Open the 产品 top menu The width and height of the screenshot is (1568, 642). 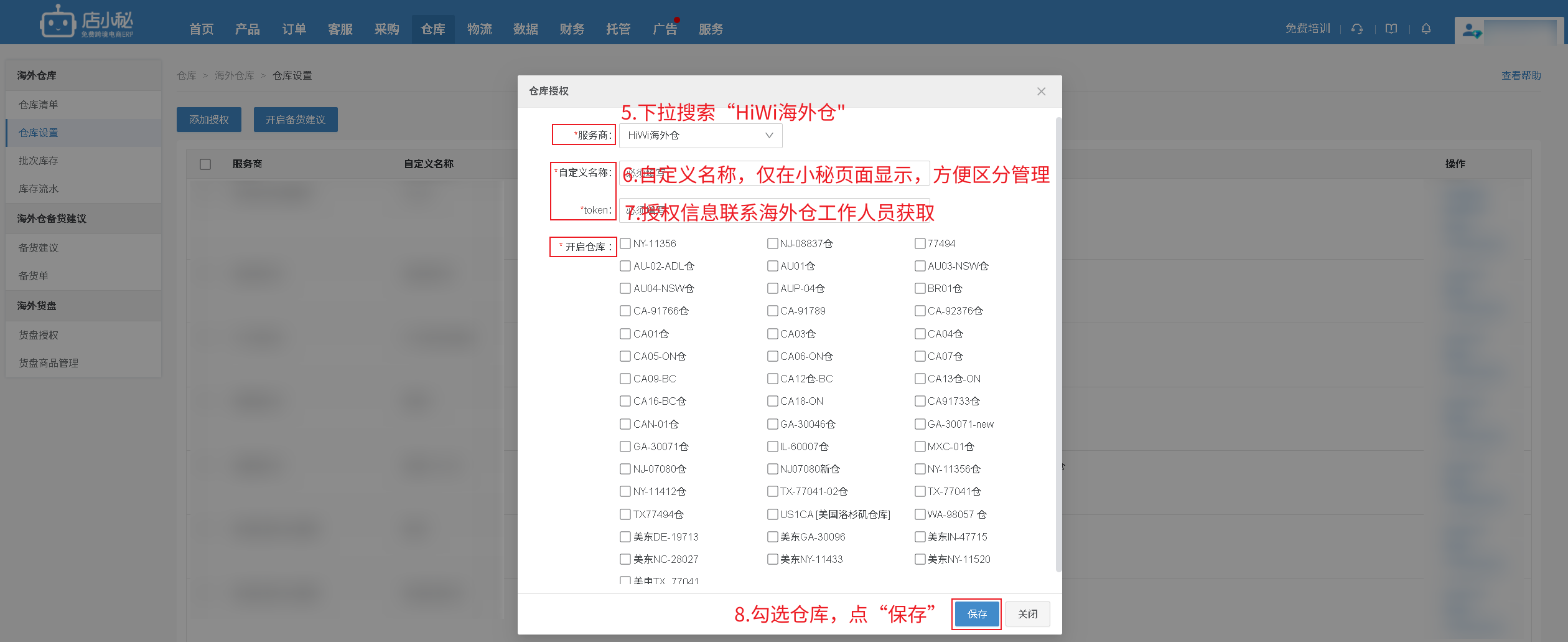pos(247,29)
